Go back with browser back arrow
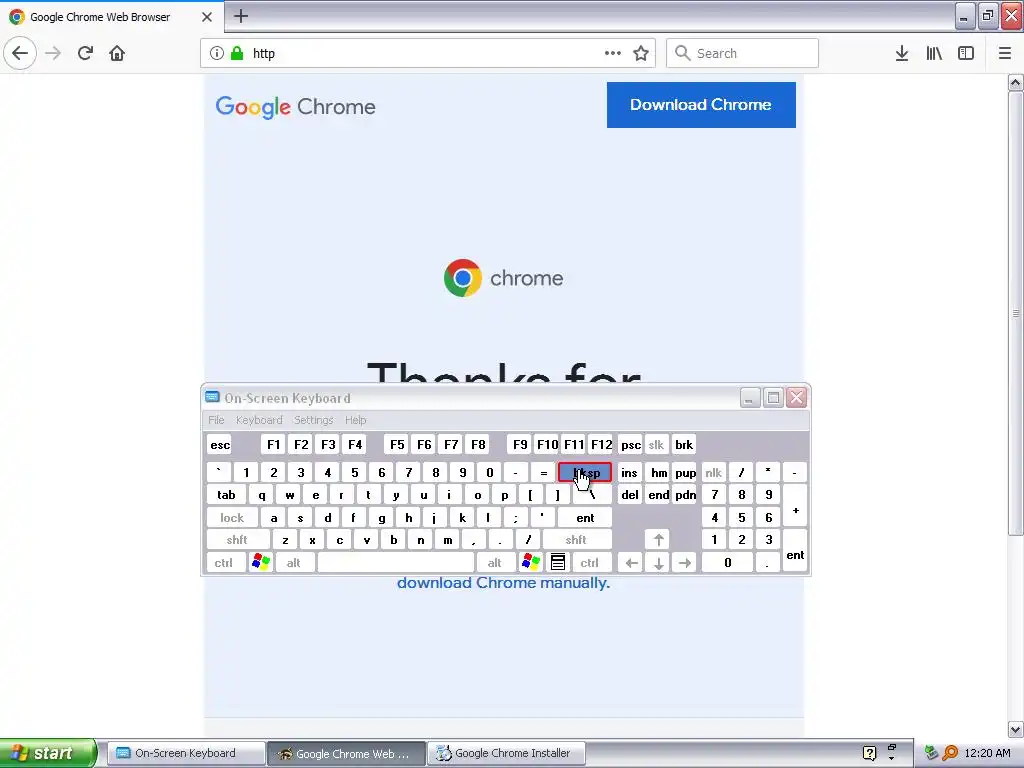 [20, 53]
